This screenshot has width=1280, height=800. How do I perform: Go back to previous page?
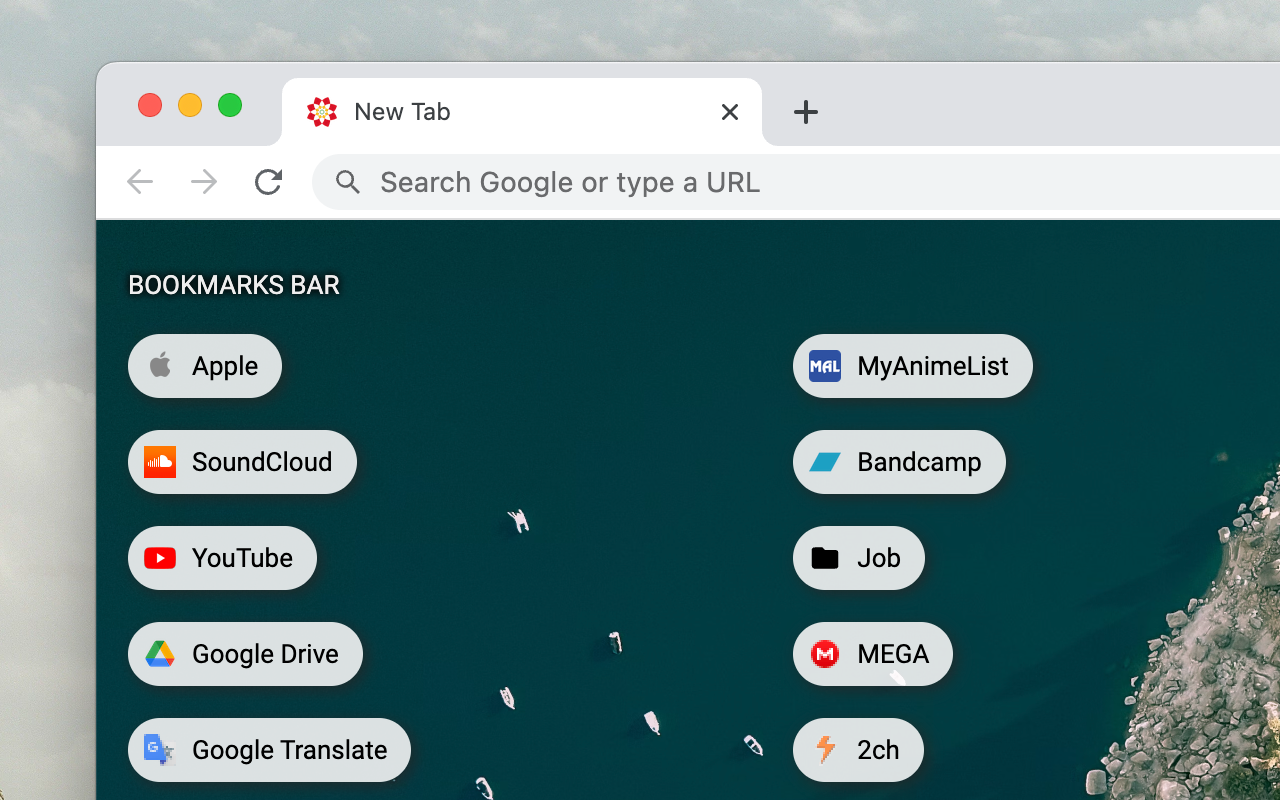(140, 182)
